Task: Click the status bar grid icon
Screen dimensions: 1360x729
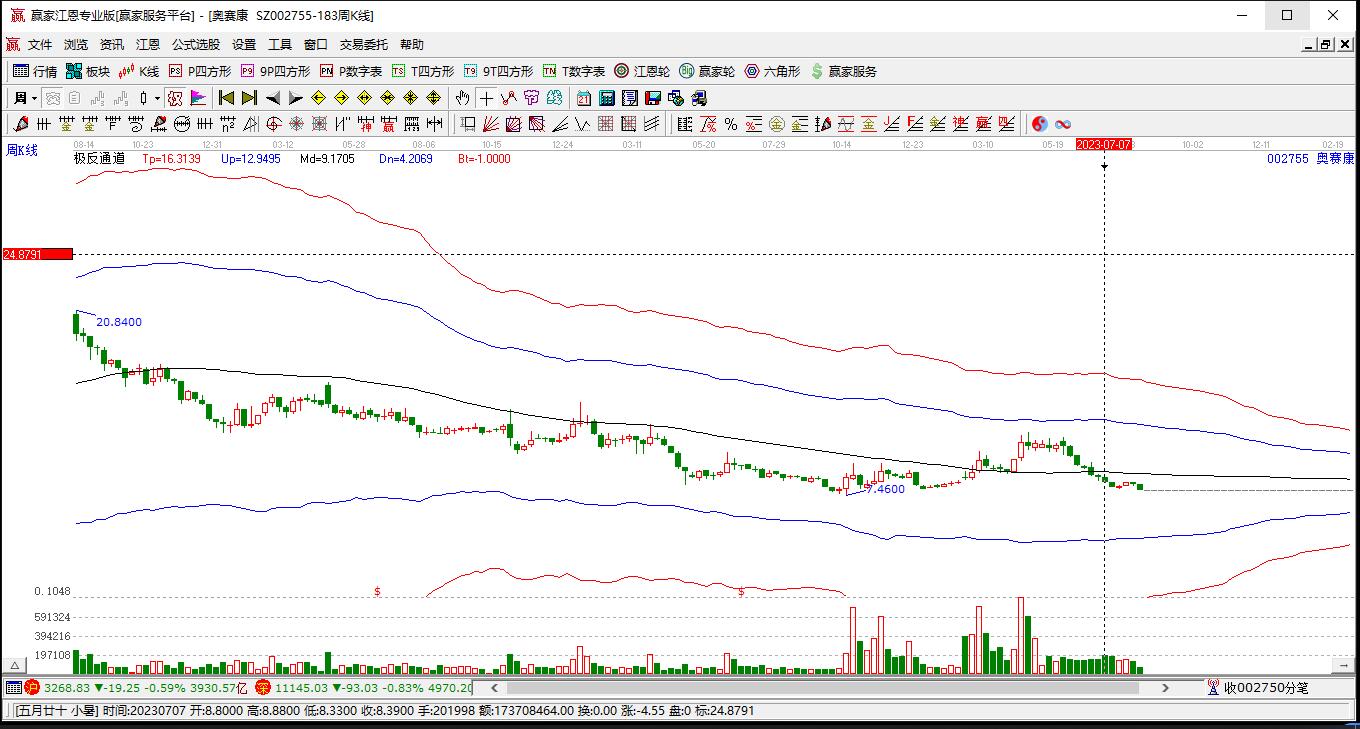Action: click(13, 688)
